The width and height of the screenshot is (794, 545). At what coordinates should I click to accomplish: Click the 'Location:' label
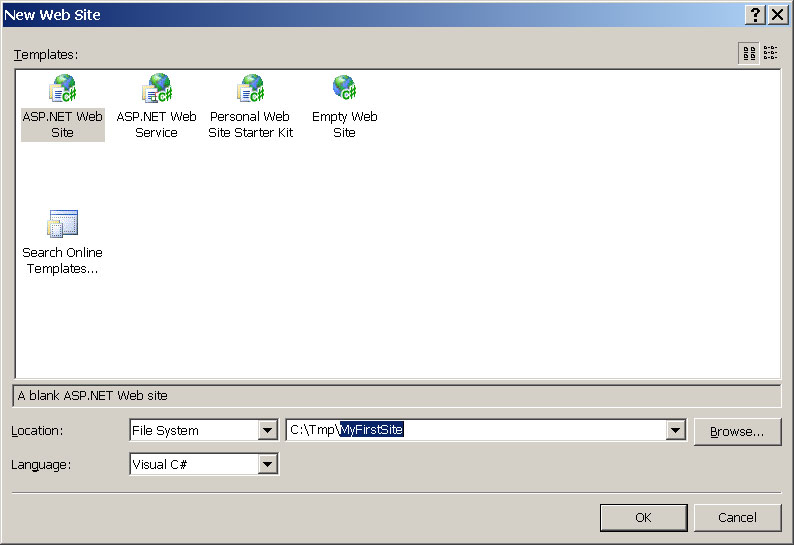(37, 431)
